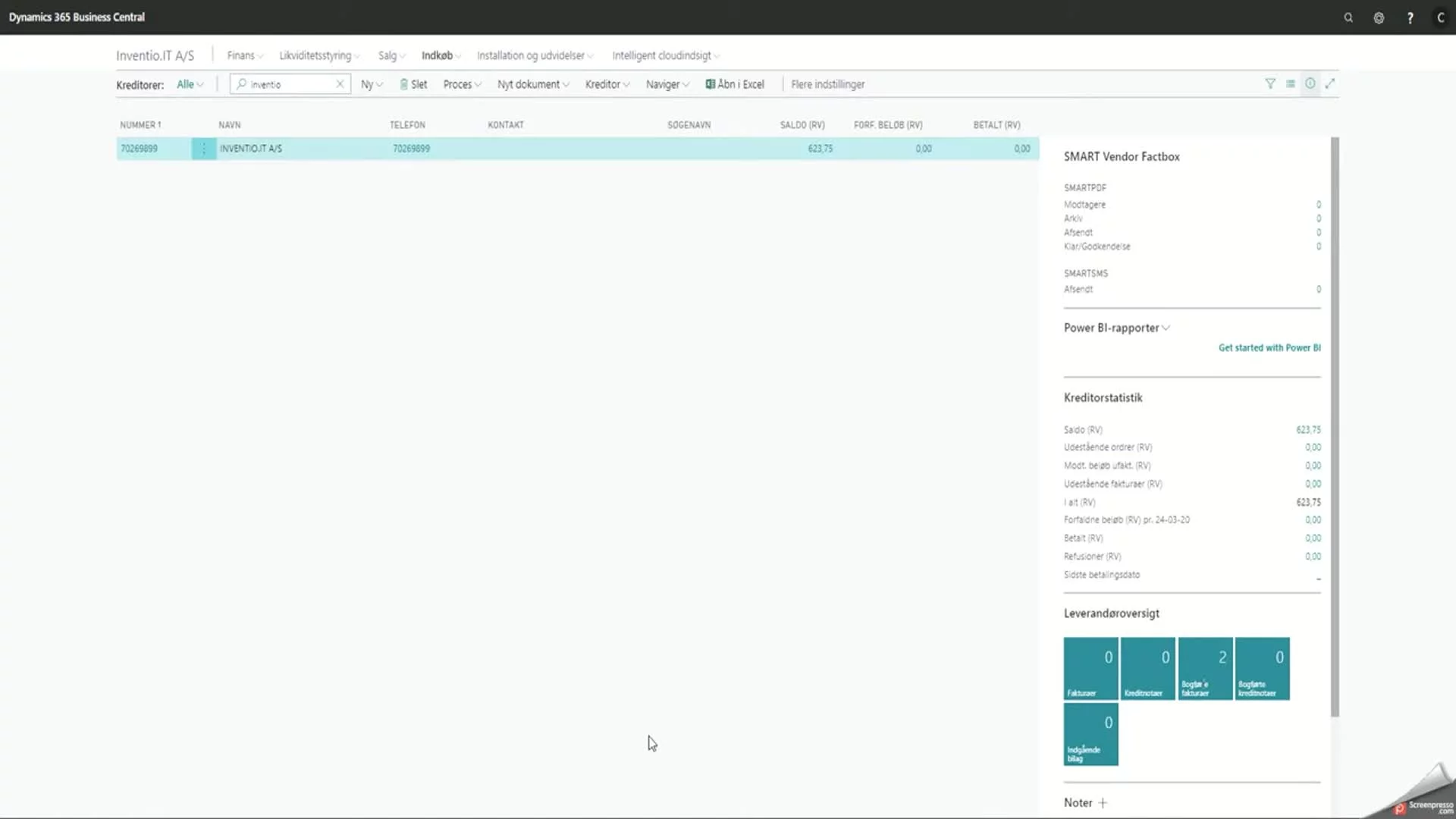Click Inventio.IT A/S company name
1456x819 pixels.
coord(155,55)
